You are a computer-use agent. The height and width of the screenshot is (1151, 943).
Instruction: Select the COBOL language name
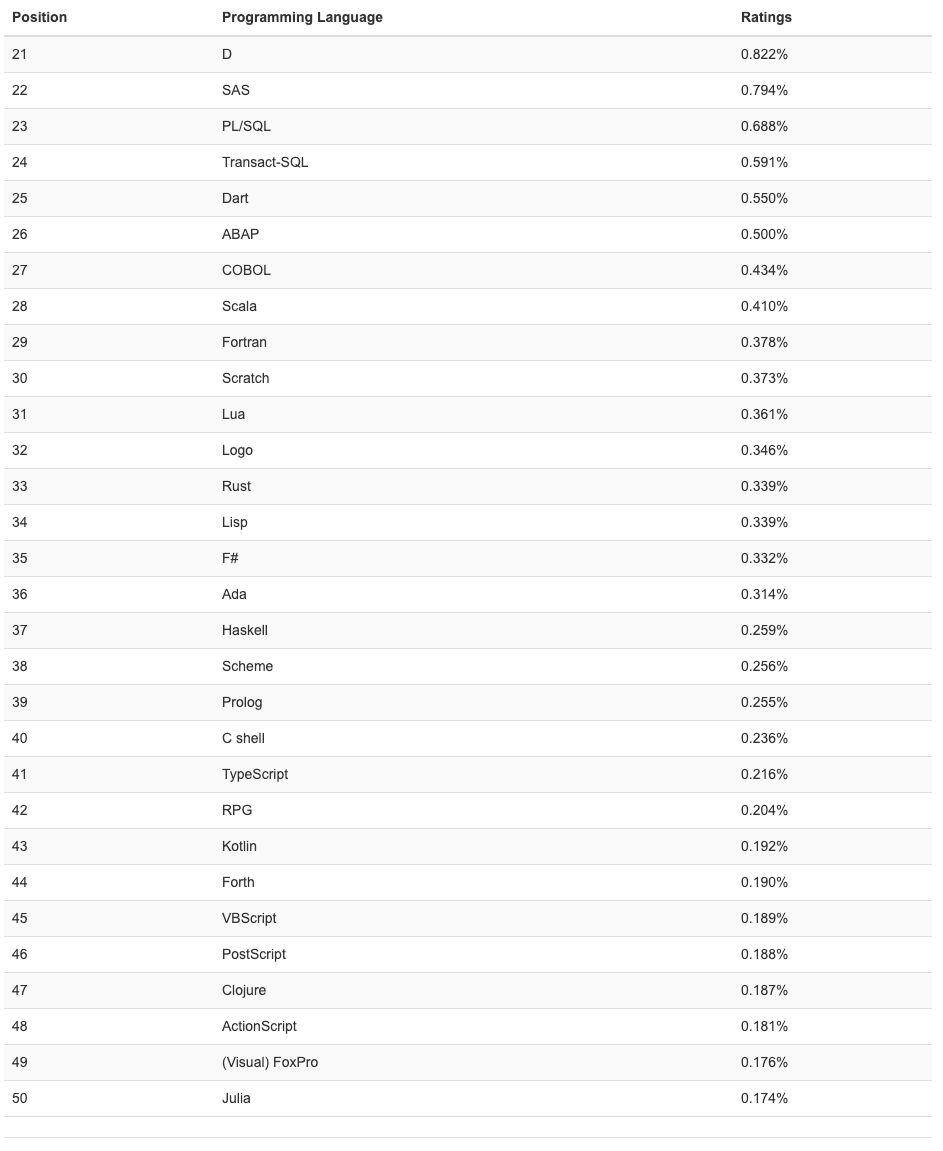click(x=246, y=270)
